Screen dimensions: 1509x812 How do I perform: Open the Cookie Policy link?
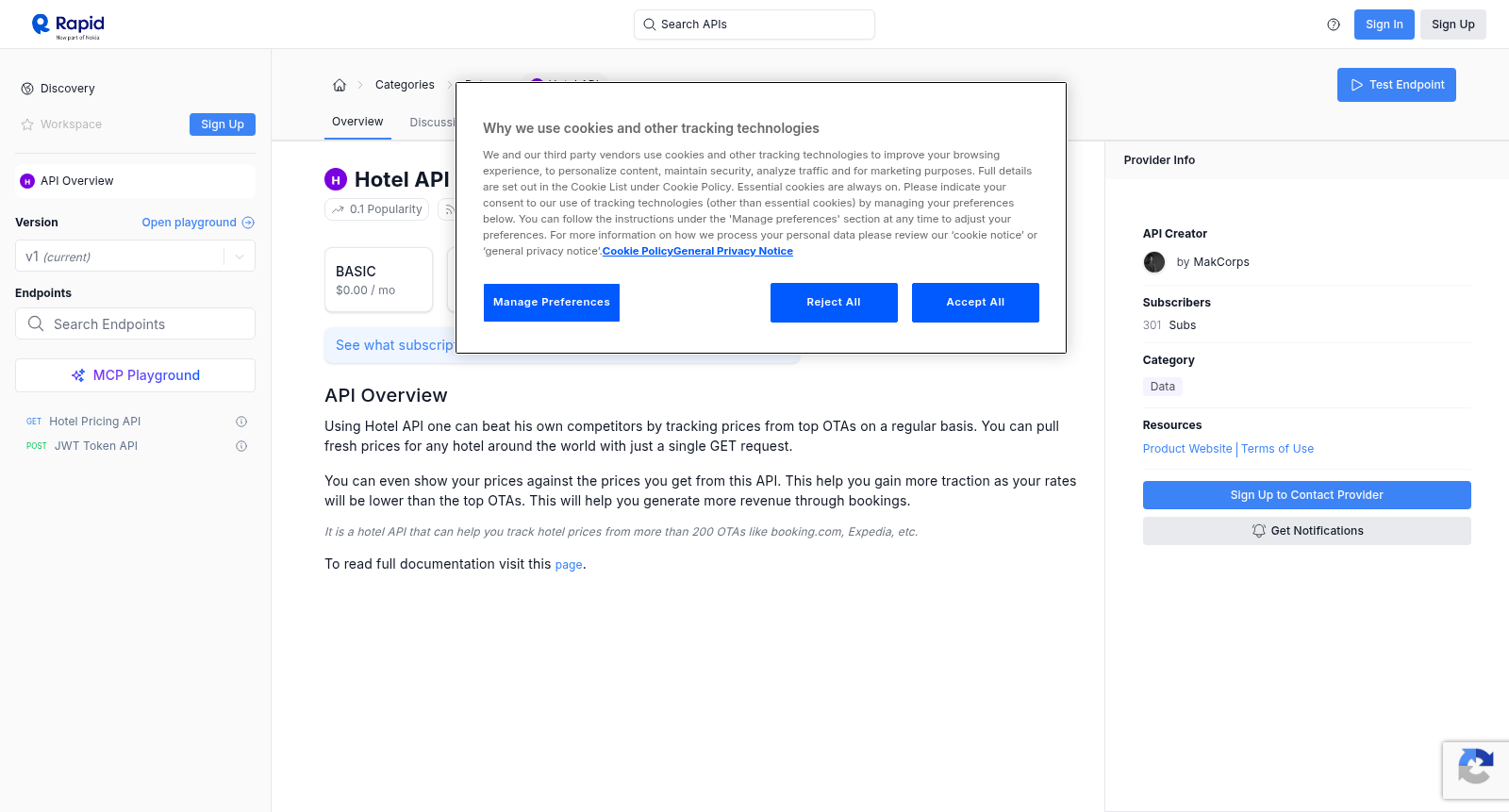(638, 251)
